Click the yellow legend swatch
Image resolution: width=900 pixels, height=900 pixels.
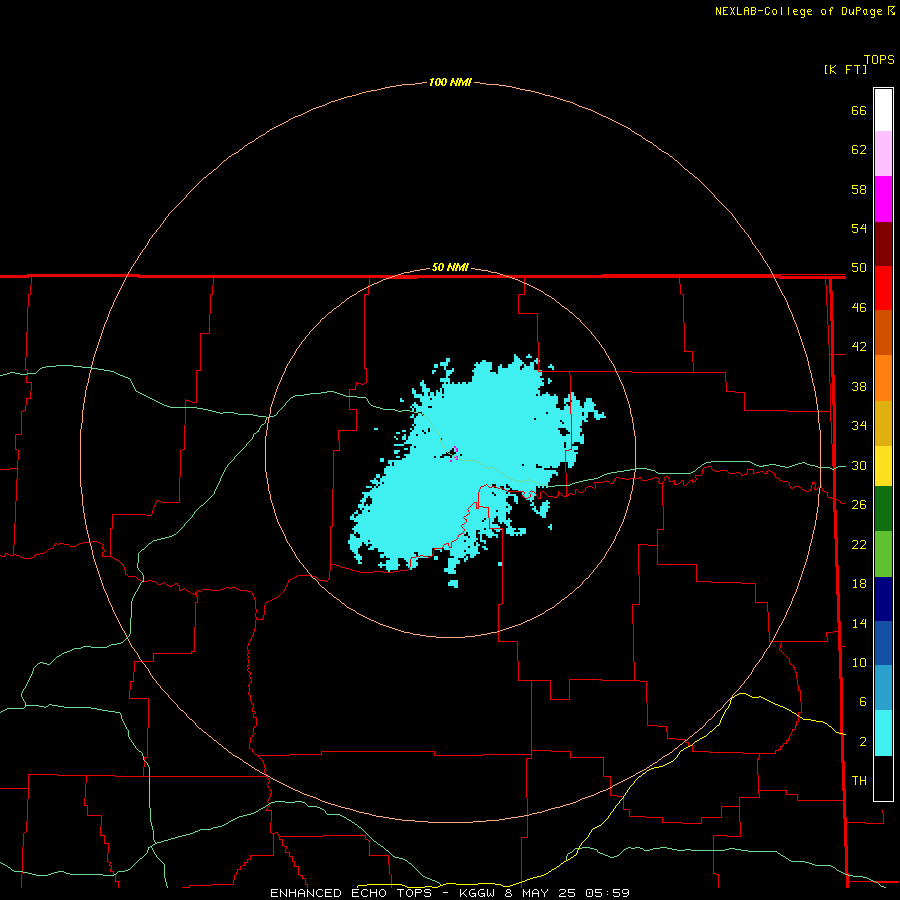(883, 466)
